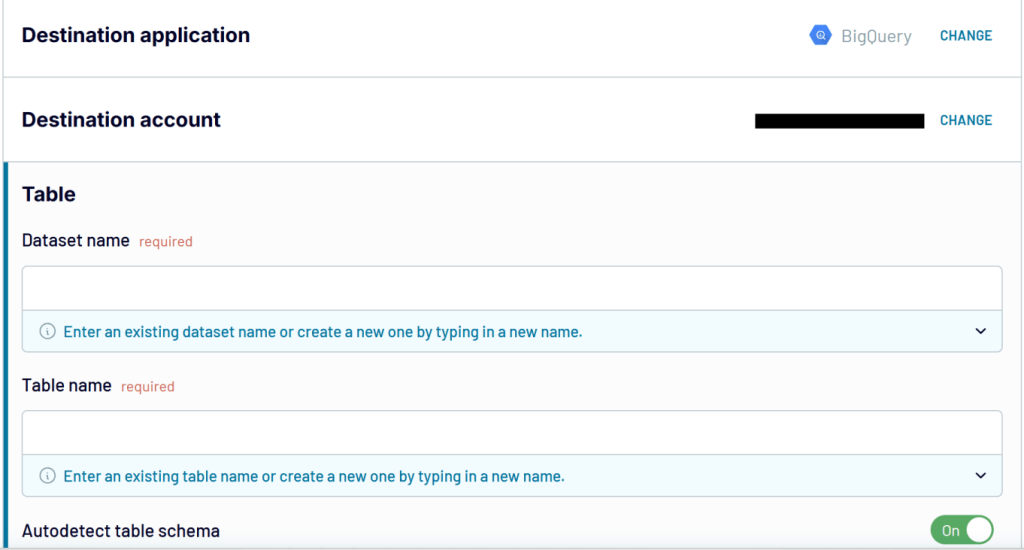
Task: Click the Table section heading
Action: [49, 194]
